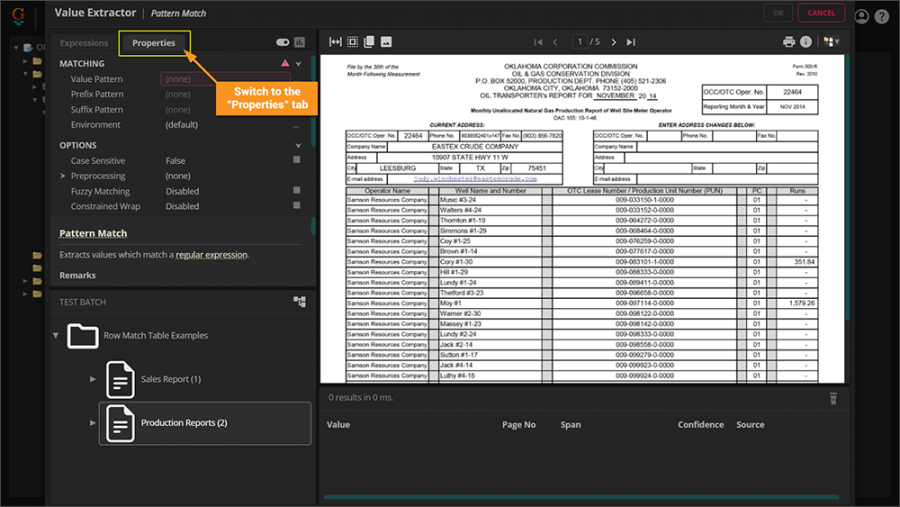Click the fit-to-width icon in viewer toolbar
The width and height of the screenshot is (900, 507).
point(336,42)
